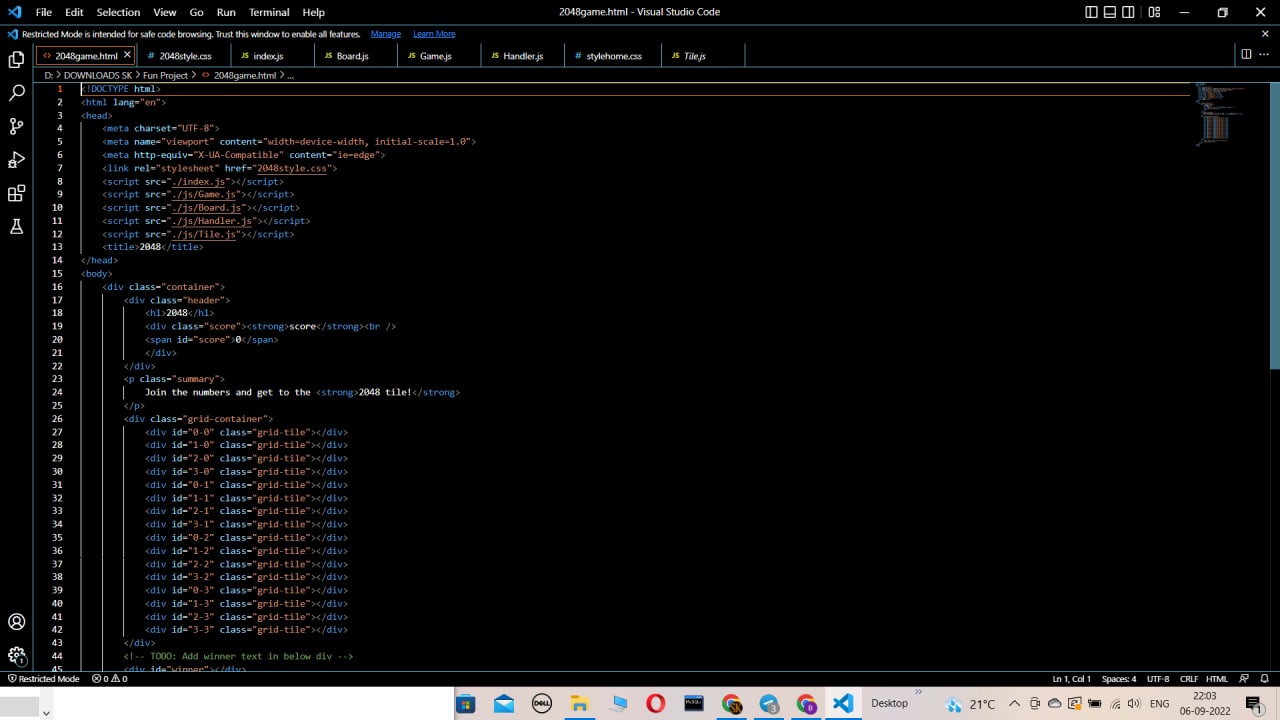Viewport: 1280px width, 720px height.
Task: Open the Manage gear icon
Action: 16,656
